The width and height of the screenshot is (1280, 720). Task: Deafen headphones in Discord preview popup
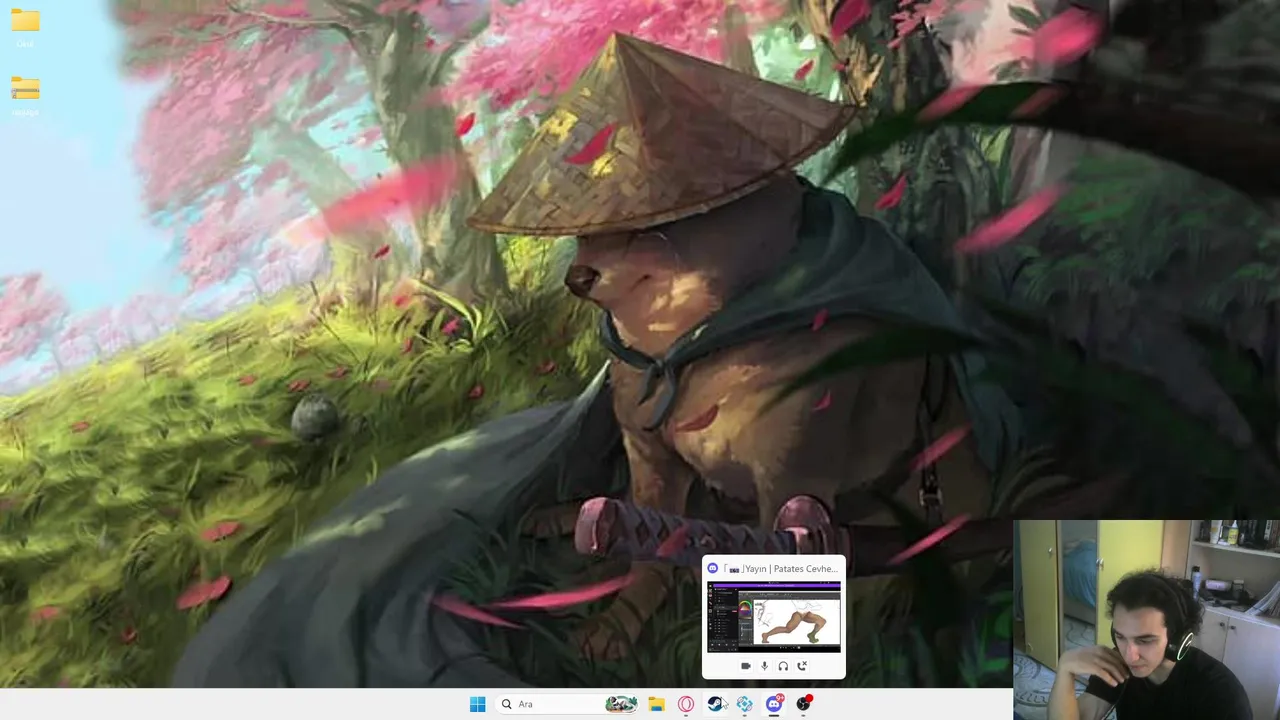pyautogui.click(x=783, y=666)
